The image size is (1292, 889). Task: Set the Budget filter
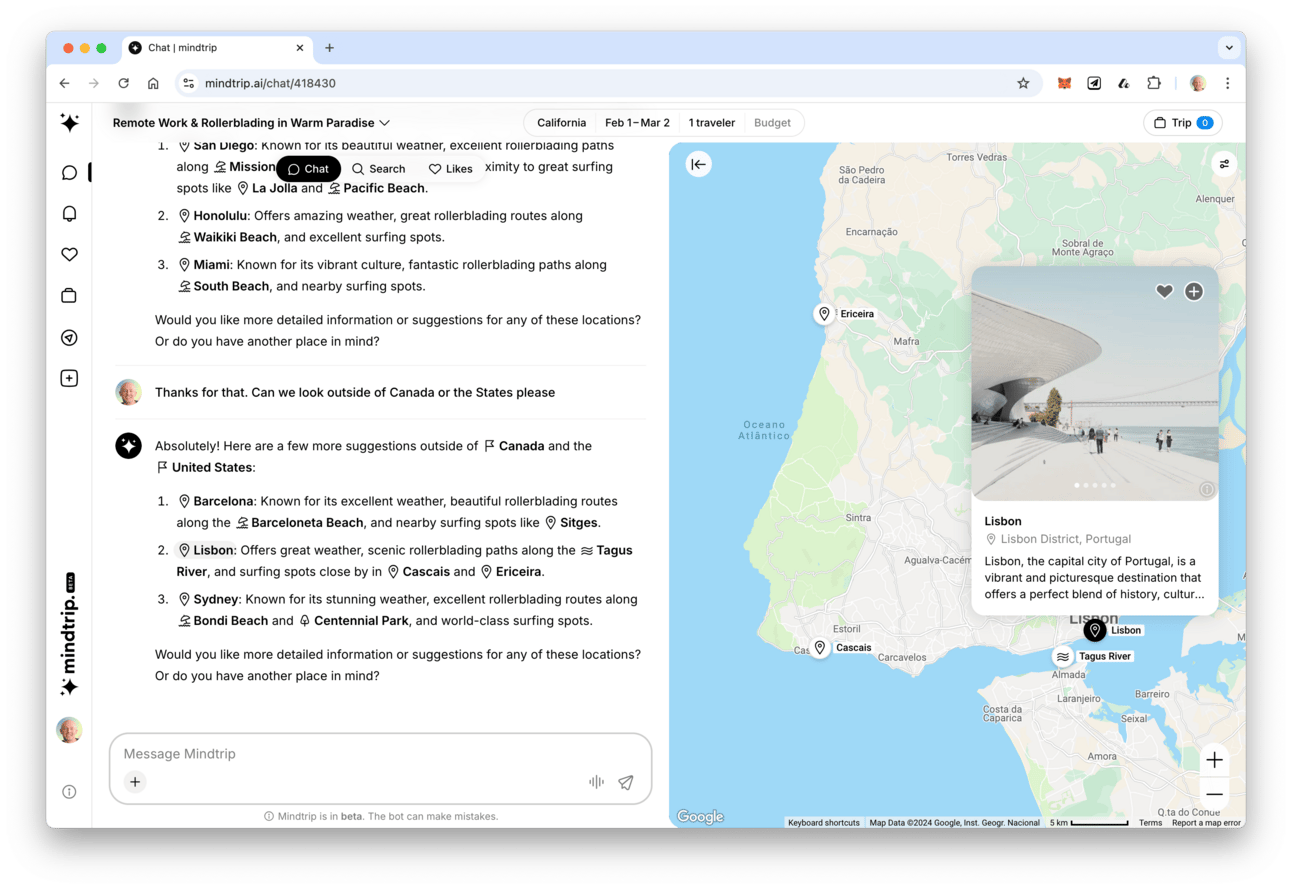click(772, 123)
